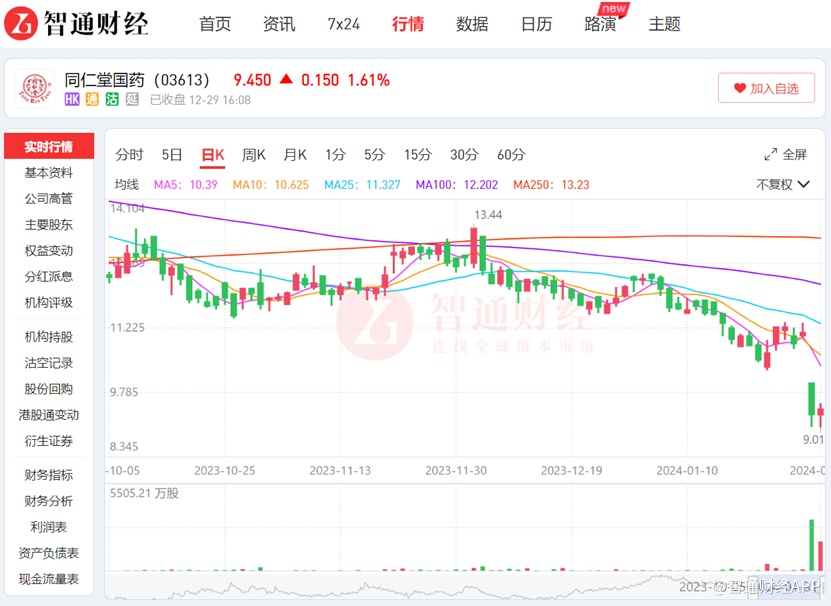The width and height of the screenshot is (831, 606).
Task: Open the 首页 navigation item
Action: pyautogui.click(x=215, y=24)
